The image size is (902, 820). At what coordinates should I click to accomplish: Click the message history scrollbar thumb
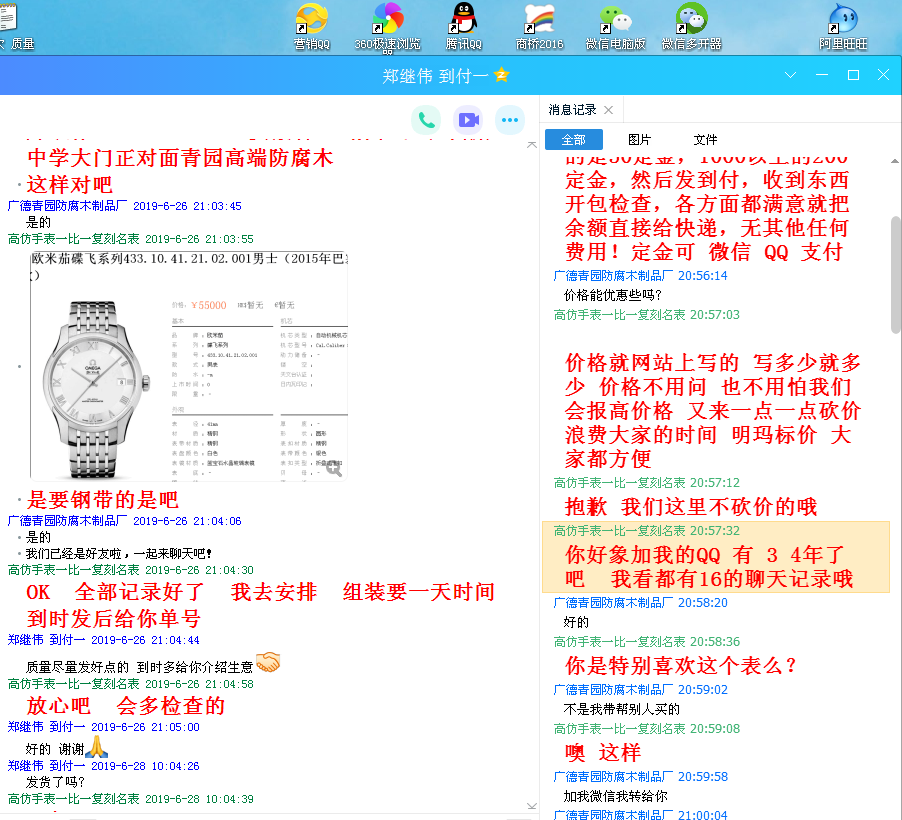896,270
